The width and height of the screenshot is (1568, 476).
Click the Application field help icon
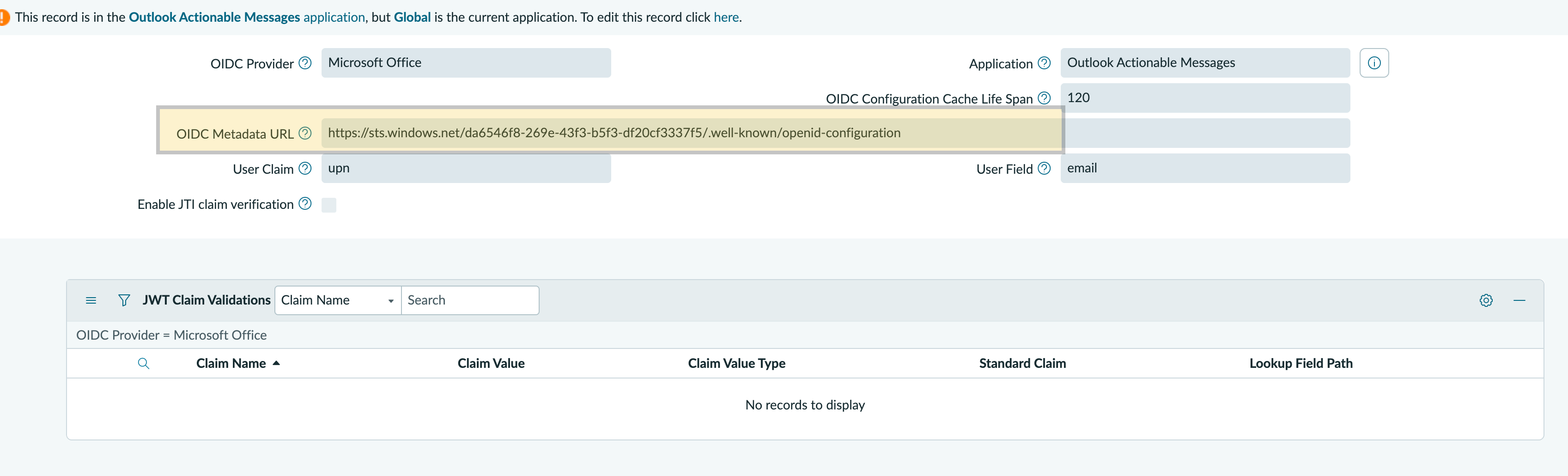(x=1044, y=63)
